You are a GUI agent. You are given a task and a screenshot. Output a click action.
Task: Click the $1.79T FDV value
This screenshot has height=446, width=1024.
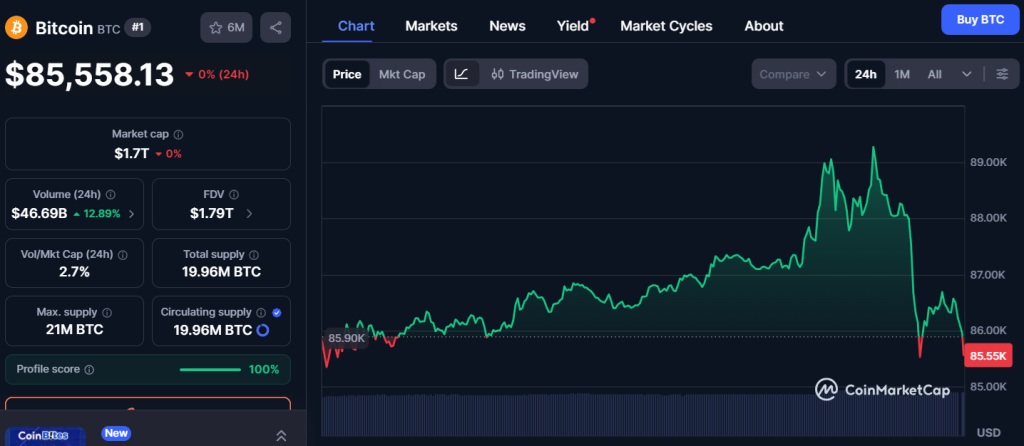(x=212, y=214)
